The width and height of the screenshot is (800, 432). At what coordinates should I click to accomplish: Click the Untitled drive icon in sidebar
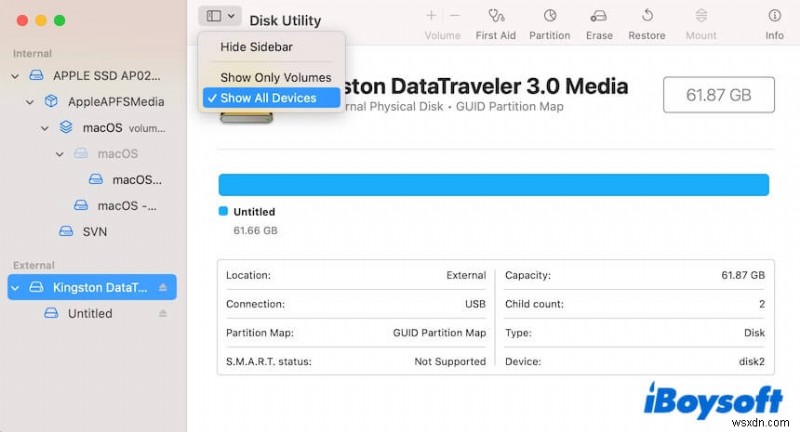[x=51, y=313]
